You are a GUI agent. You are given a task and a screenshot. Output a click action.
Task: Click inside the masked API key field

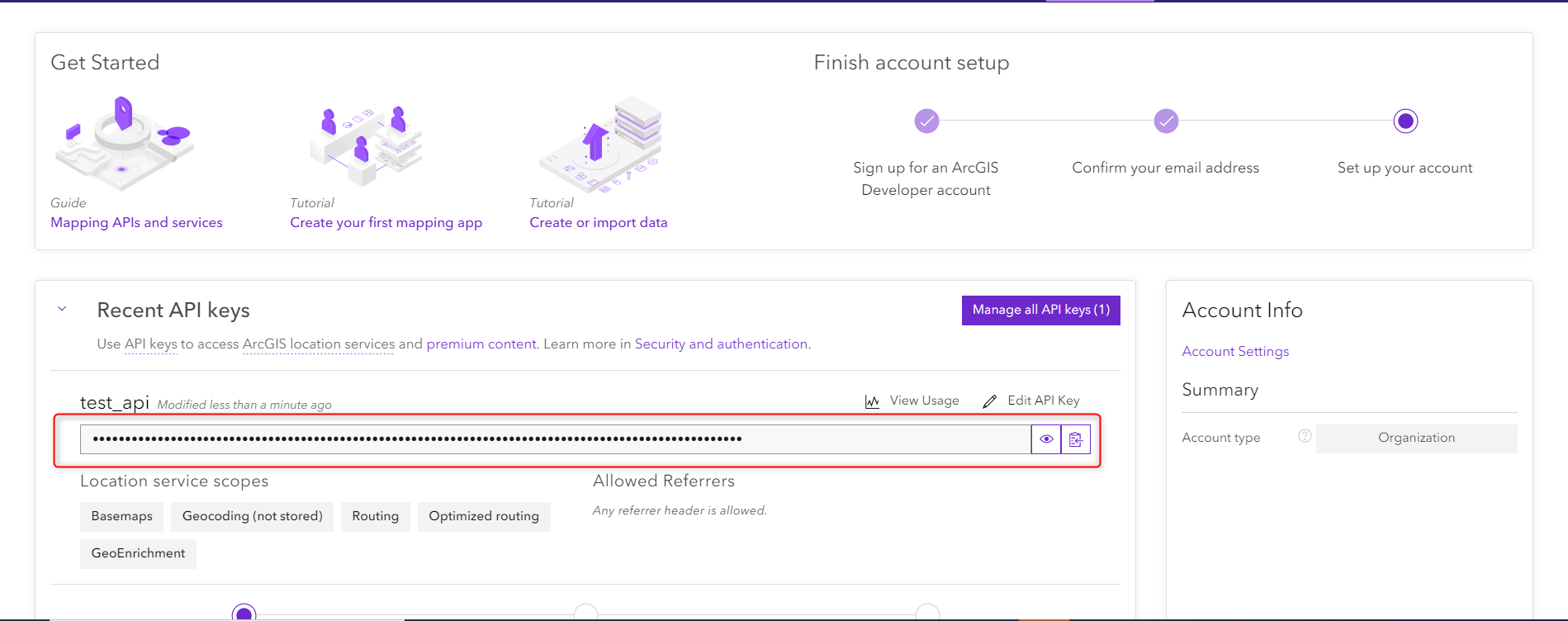pyautogui.click(x=555, y=439)
